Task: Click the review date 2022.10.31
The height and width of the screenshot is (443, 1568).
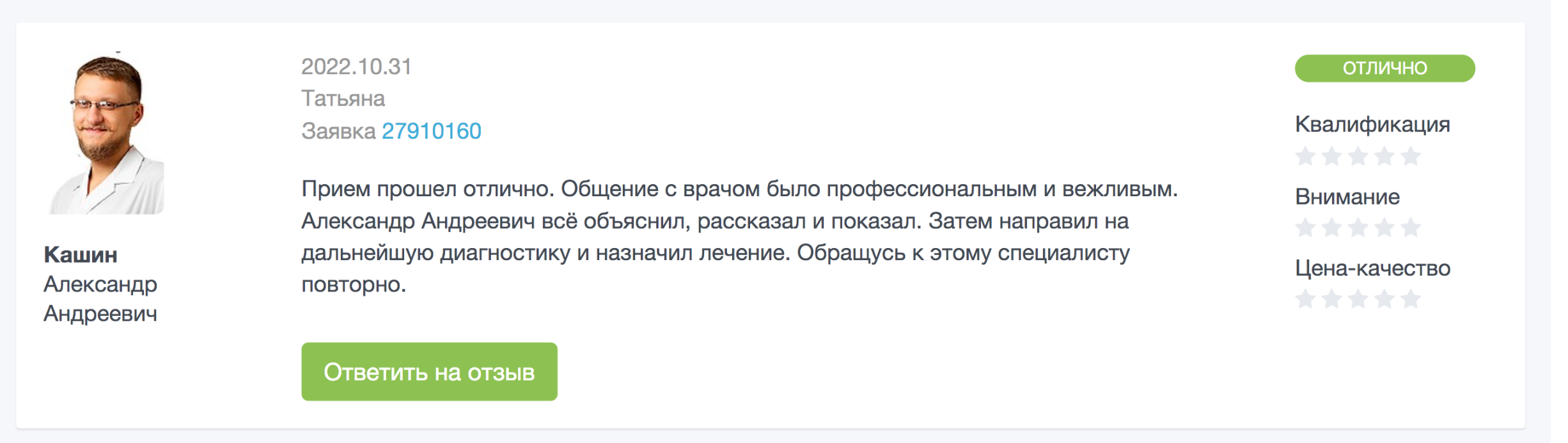Action: [x=356, y=66]
